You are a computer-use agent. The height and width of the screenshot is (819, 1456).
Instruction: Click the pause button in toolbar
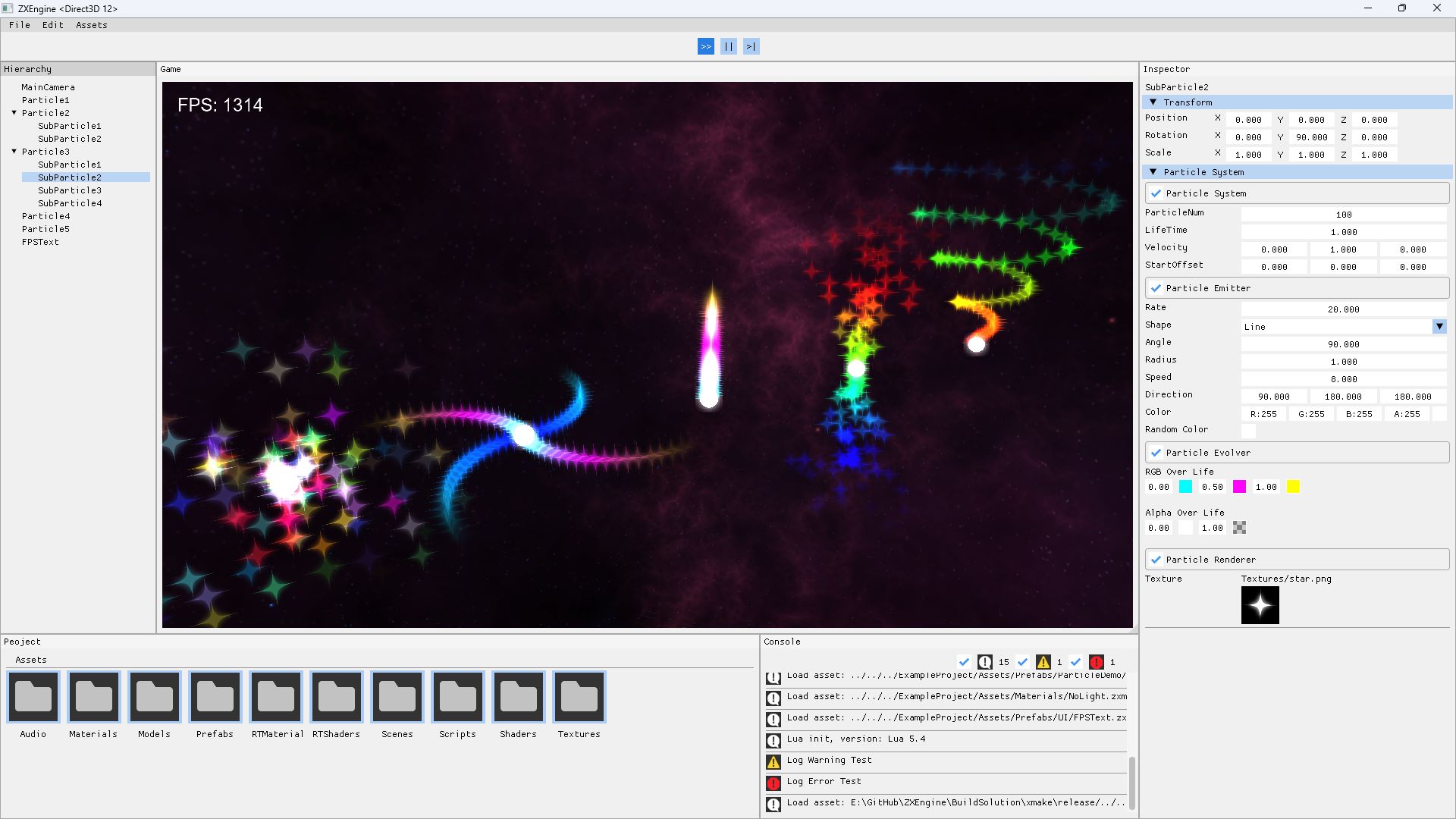[x=728, y=46]
